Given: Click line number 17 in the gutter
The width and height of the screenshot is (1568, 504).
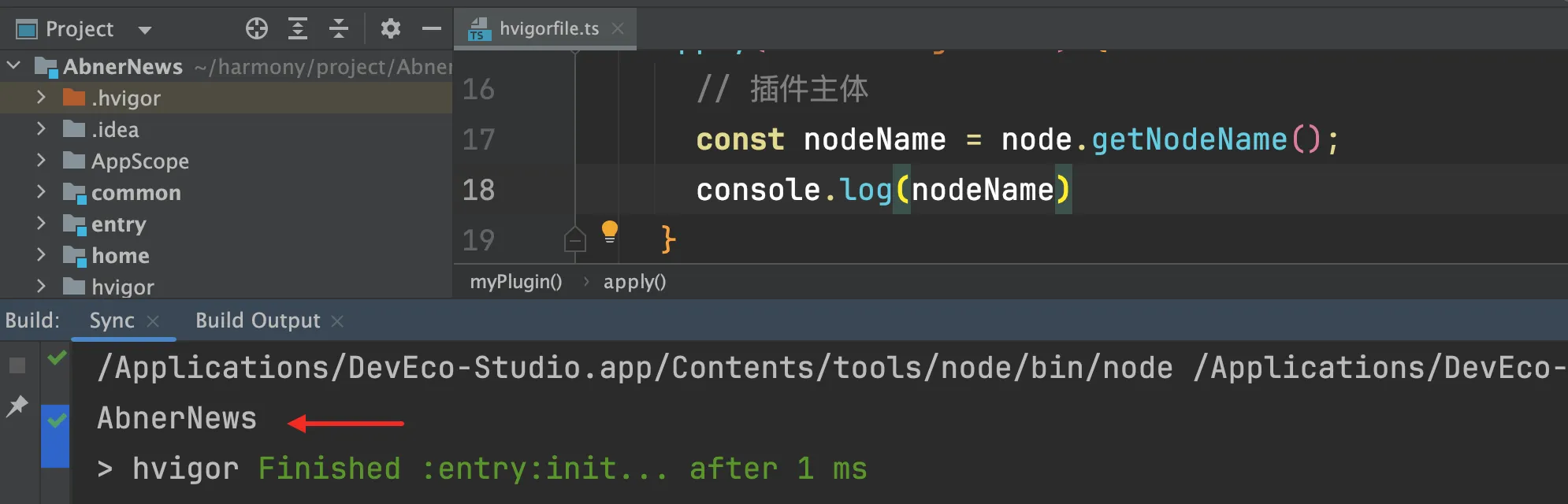Looking at the screenshot, I should coord(478,139).
